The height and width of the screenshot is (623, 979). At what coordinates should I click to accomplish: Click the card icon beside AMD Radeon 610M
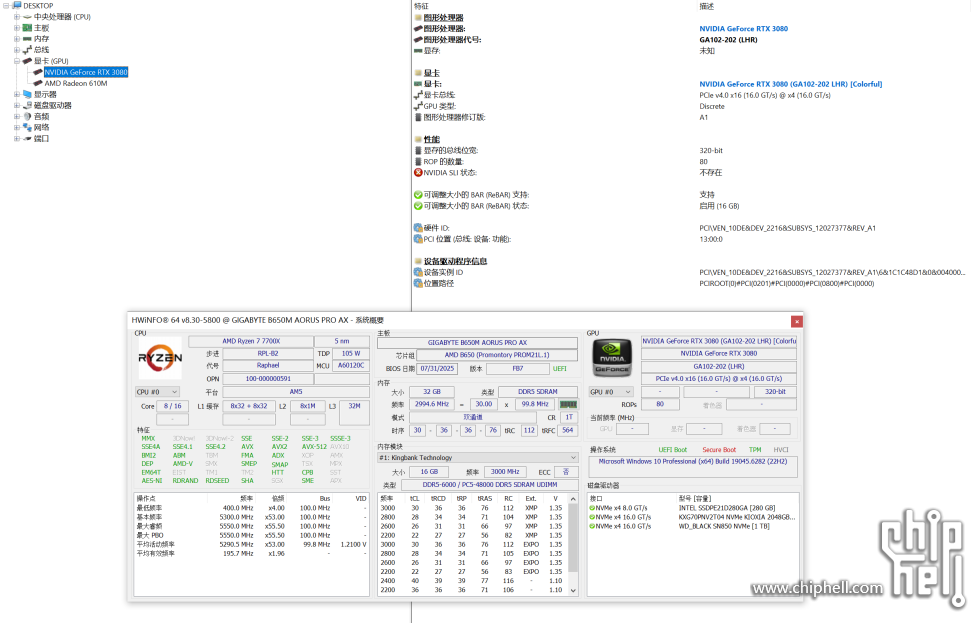click(x=38, y=83)
